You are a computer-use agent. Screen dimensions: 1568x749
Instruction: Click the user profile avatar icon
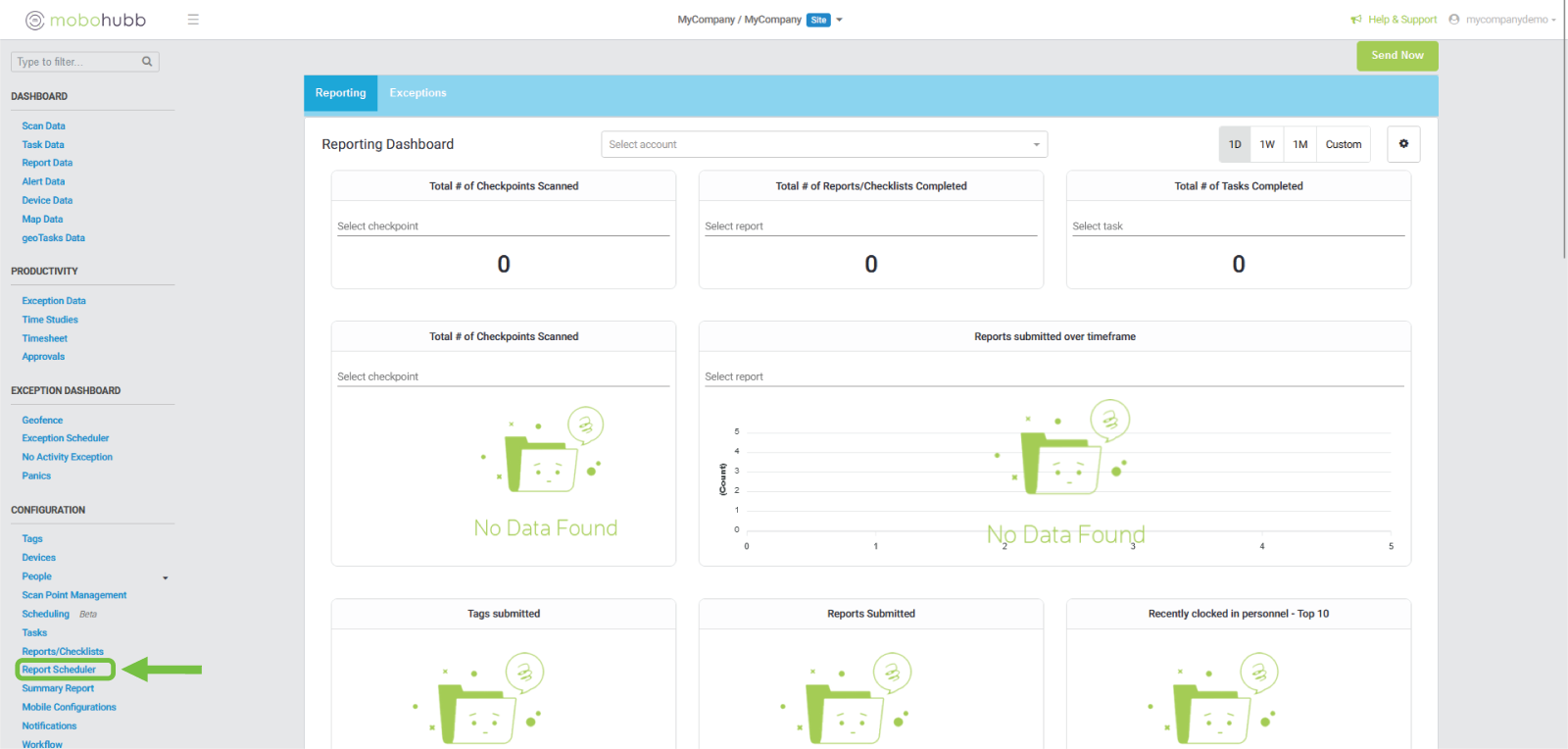[1454, 20]
